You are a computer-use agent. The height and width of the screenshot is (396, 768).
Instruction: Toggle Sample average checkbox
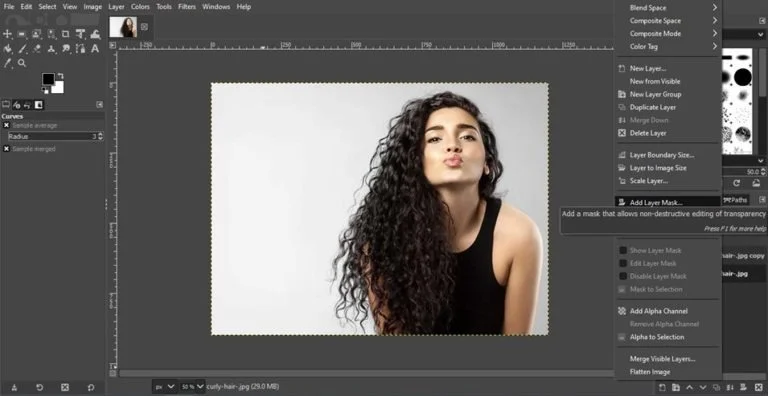click(x=6, y=125)
